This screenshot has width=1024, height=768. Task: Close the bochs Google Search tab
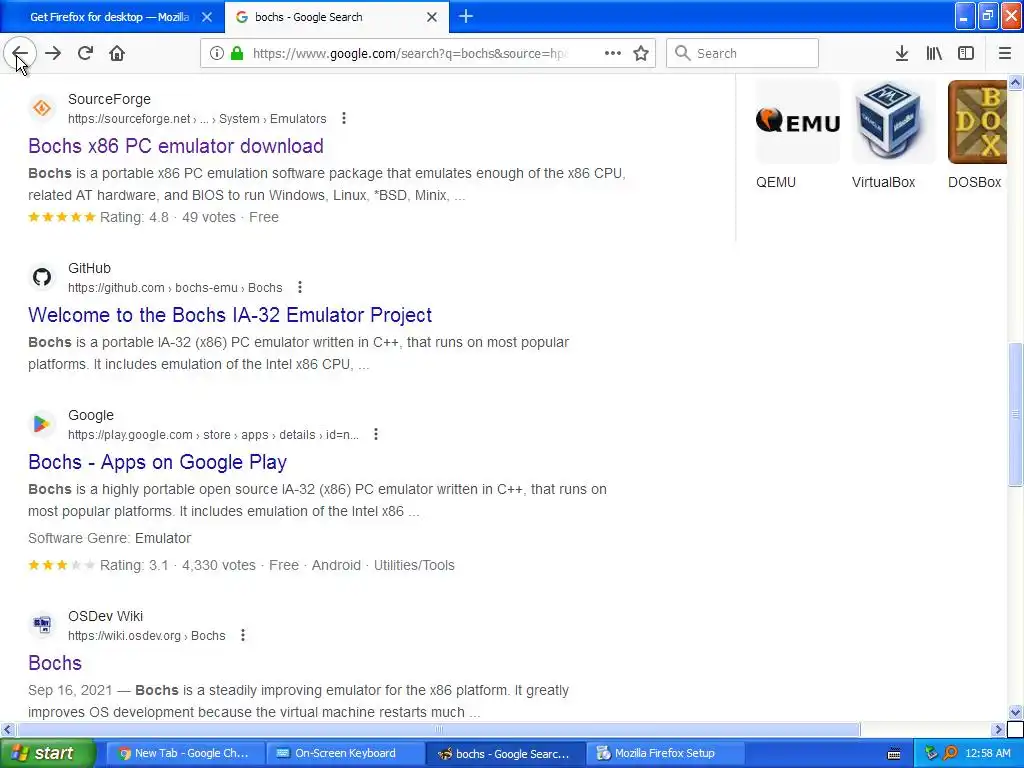point(432,17)
